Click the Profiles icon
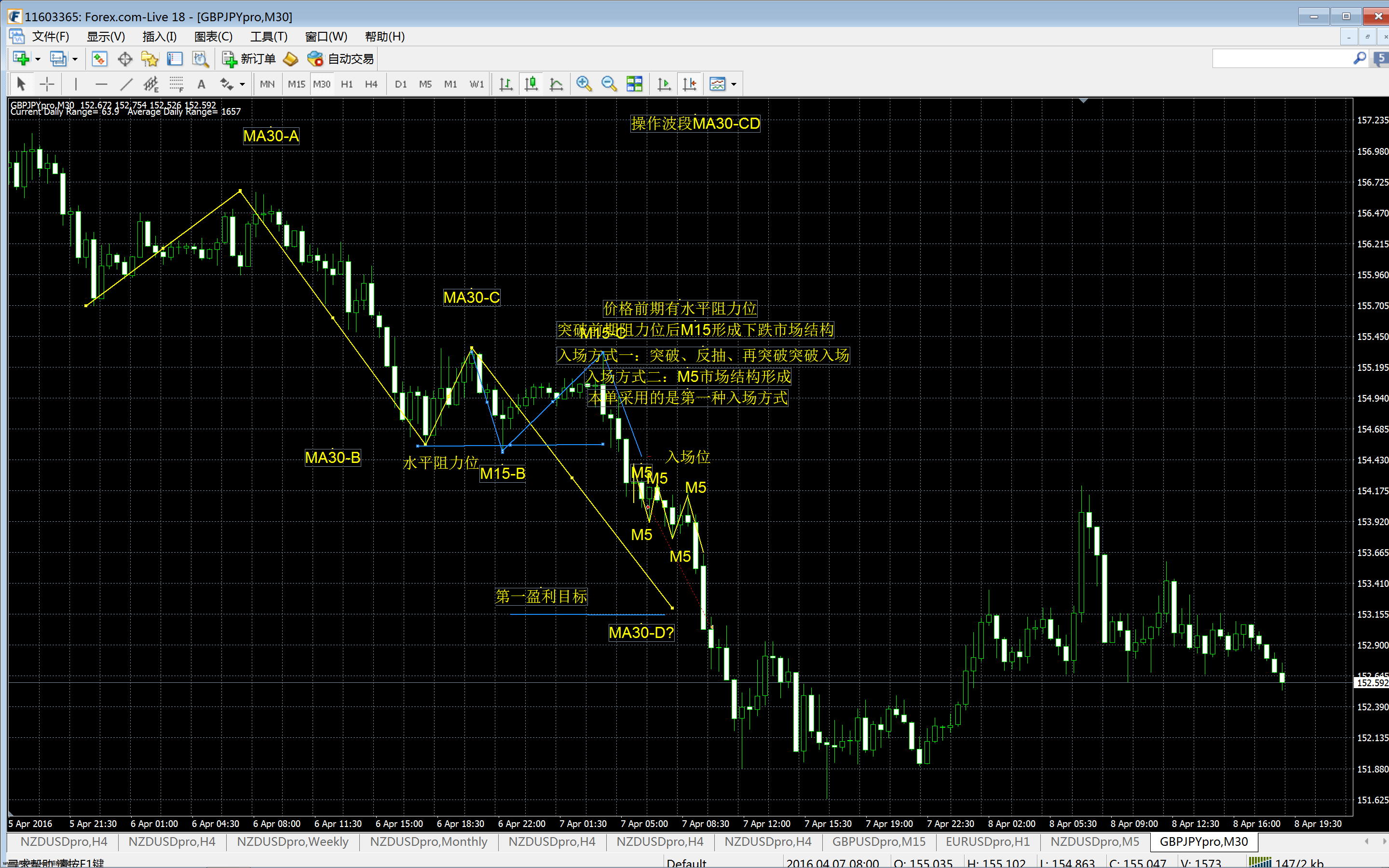This screenshot has width=1389, height=868. [58, 58]
